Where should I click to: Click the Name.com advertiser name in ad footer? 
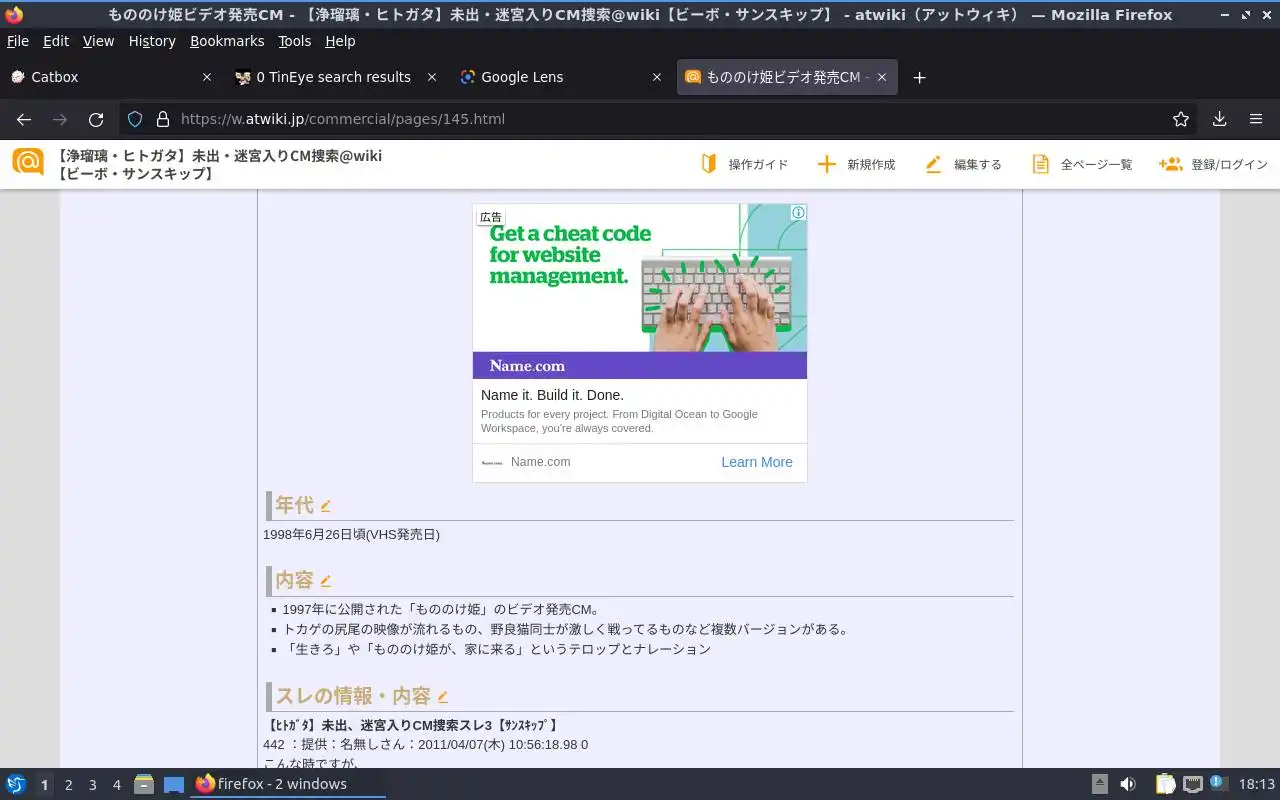pyautogui.click(x=540, y=462)
